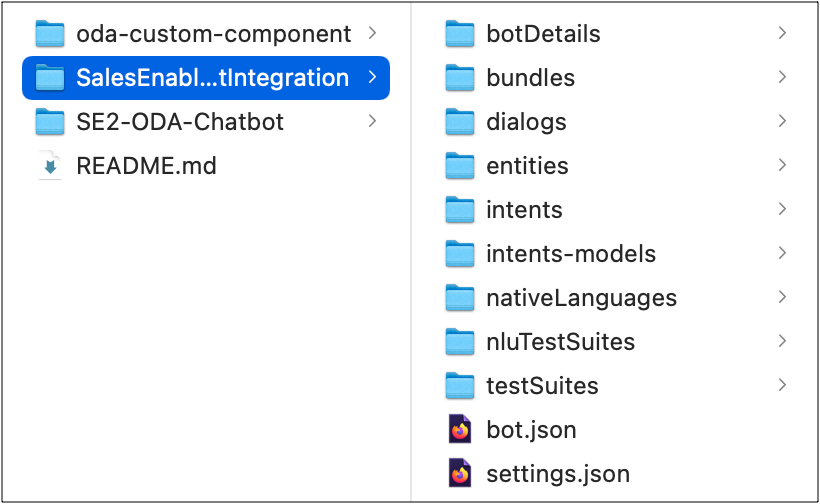
Task: Select the settings.json file name
Action: [x=558, y=473]
